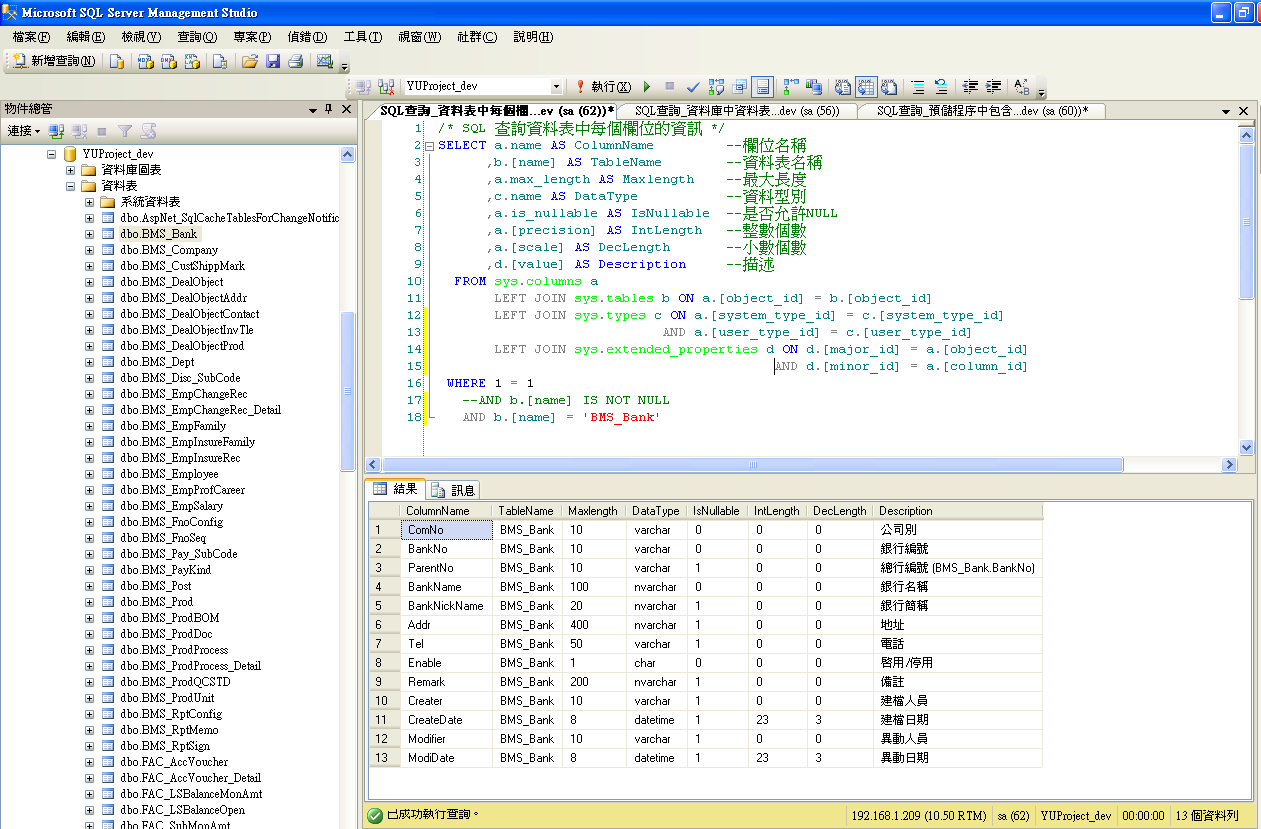The image size is (1261, 829).
Task: Select dbo.FAC_AccVoucher in Object Explorer
Action: click(174, 762)
